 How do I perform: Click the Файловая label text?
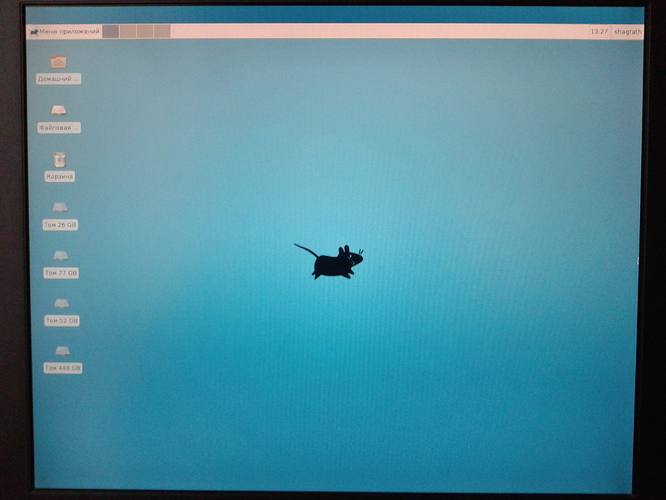click(59, 127)
